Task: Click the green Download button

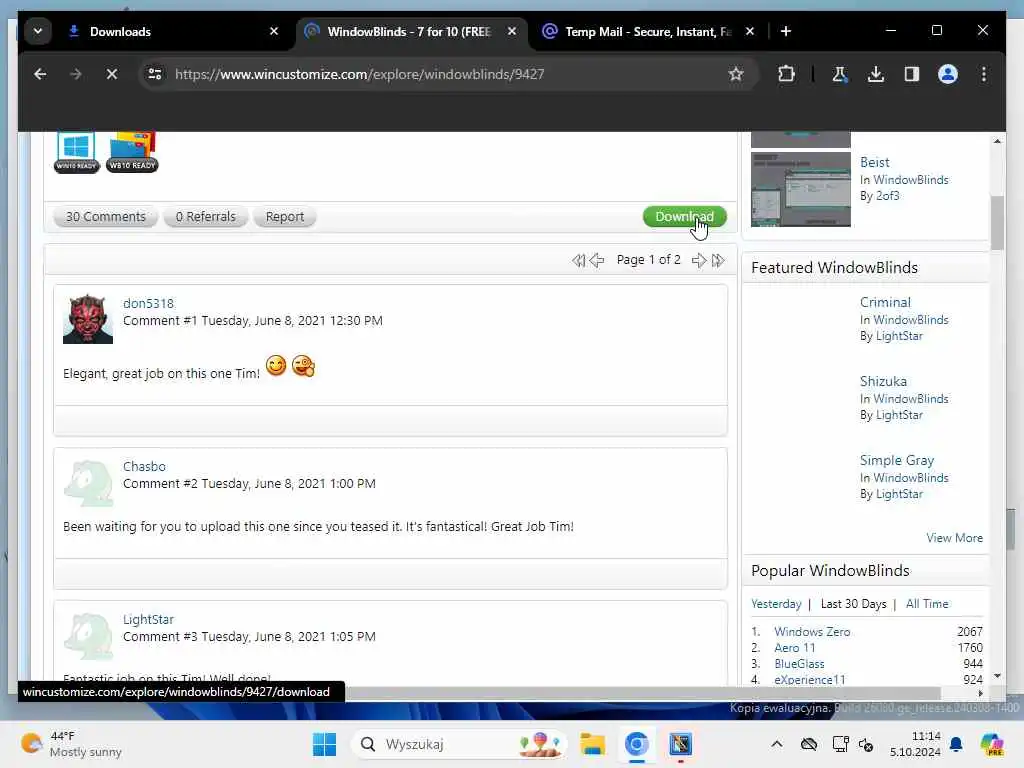Action: [684, 217]
